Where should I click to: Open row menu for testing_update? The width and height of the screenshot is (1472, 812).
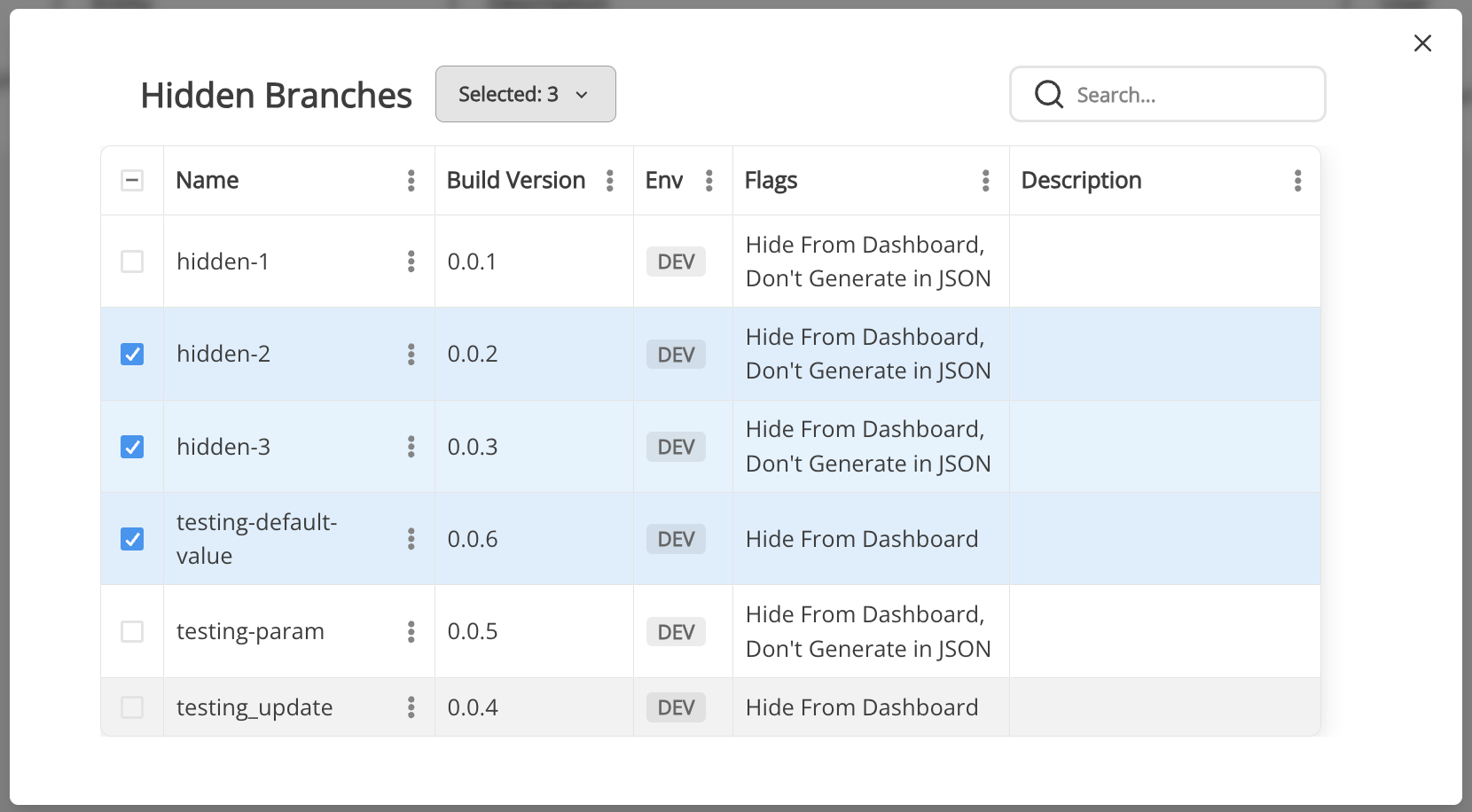tap(411, 707)
